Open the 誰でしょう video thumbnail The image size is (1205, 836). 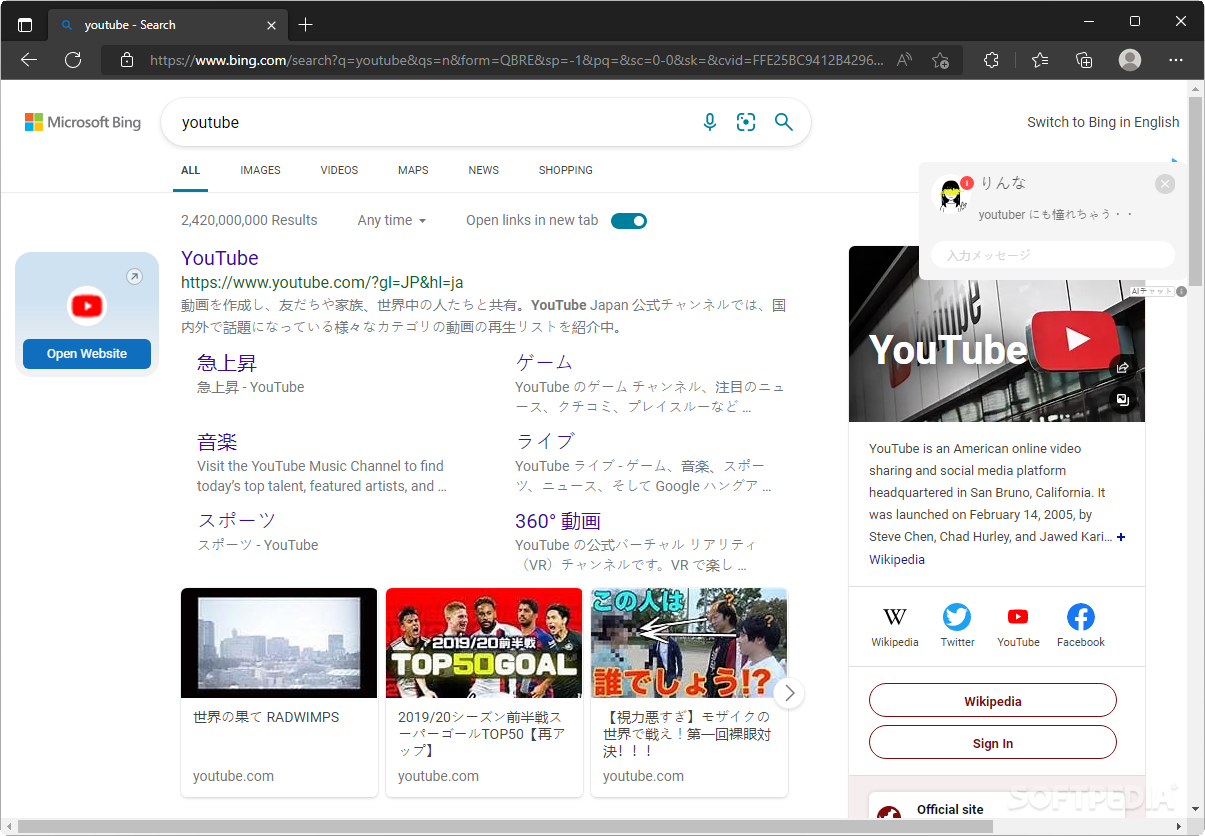pos(689,643)
